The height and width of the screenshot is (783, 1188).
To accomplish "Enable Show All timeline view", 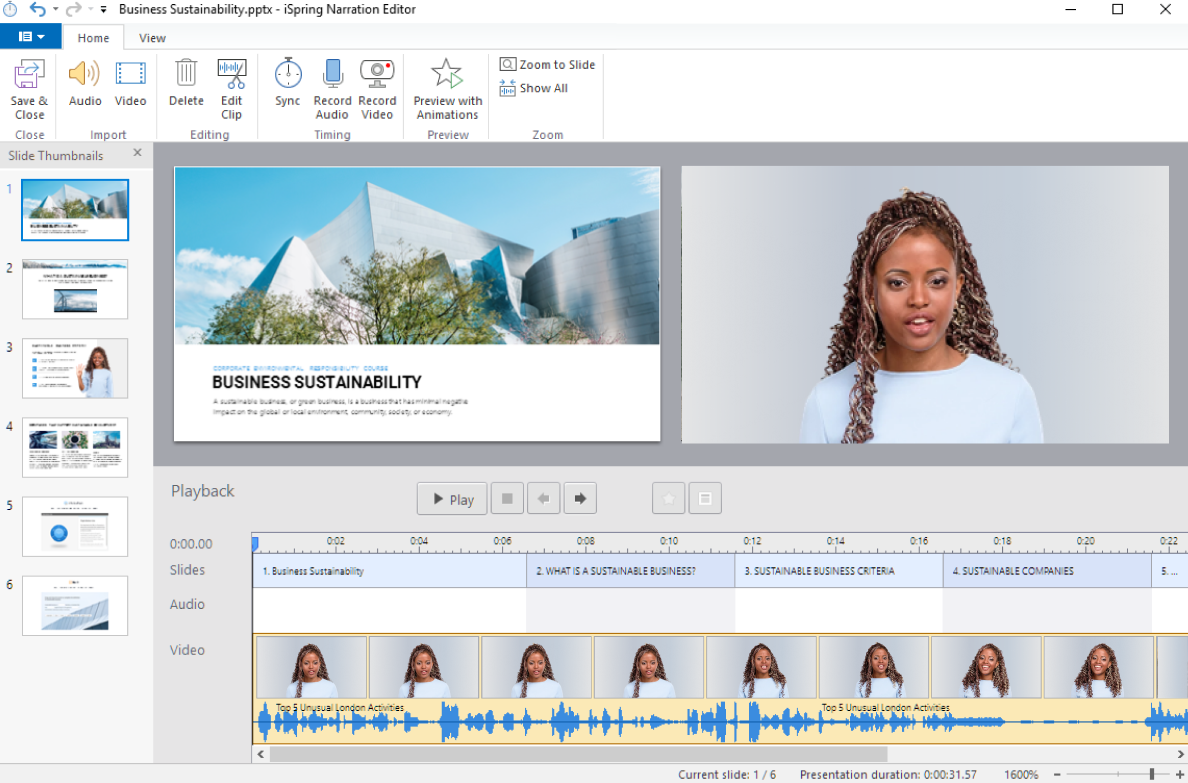I will [533, 88].
